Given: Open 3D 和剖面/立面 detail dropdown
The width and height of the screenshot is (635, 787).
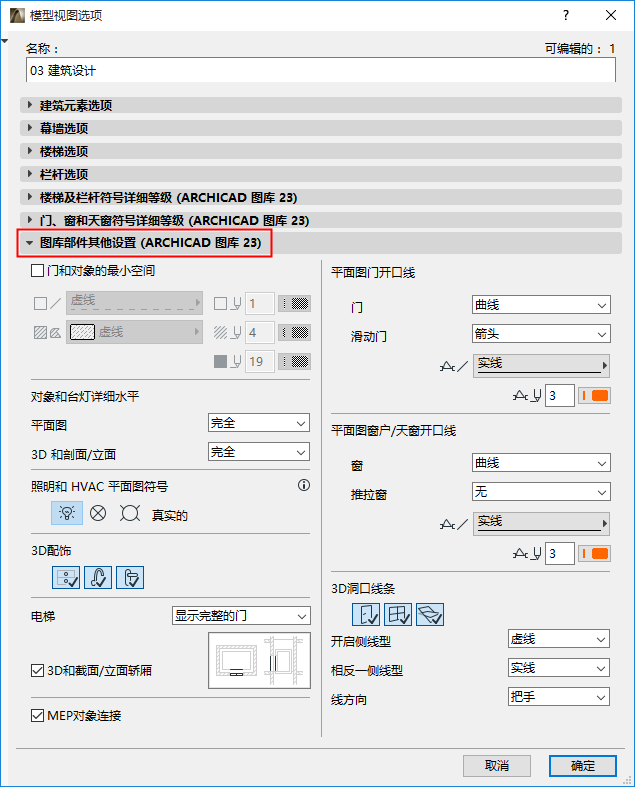Looking at the screenshot, I should [259, 452].
